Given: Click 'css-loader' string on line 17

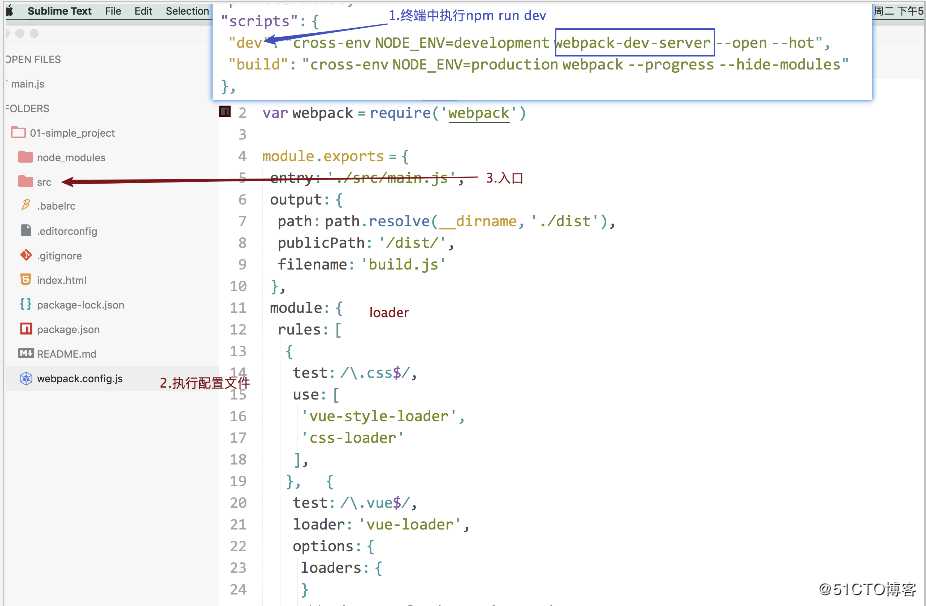Looking at the screenshot, I should click(353, 438).
